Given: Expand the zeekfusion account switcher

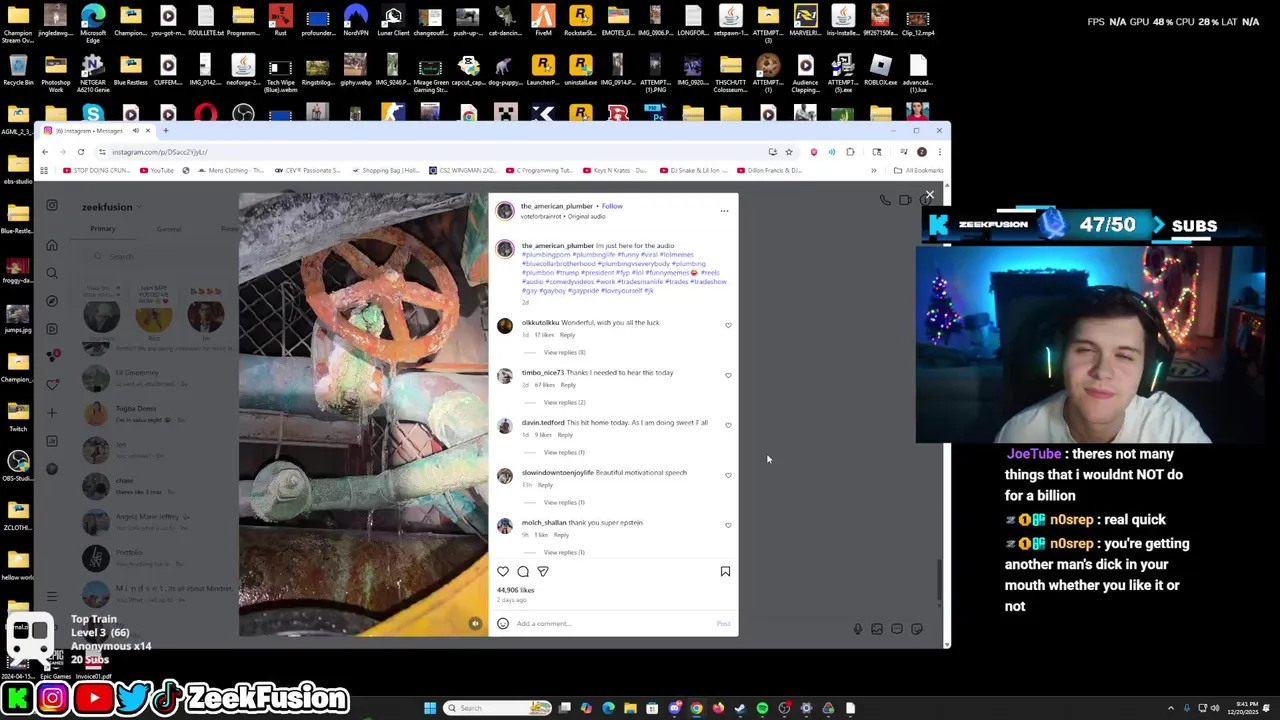Looking at the screenshot, I should pos(111,207).
